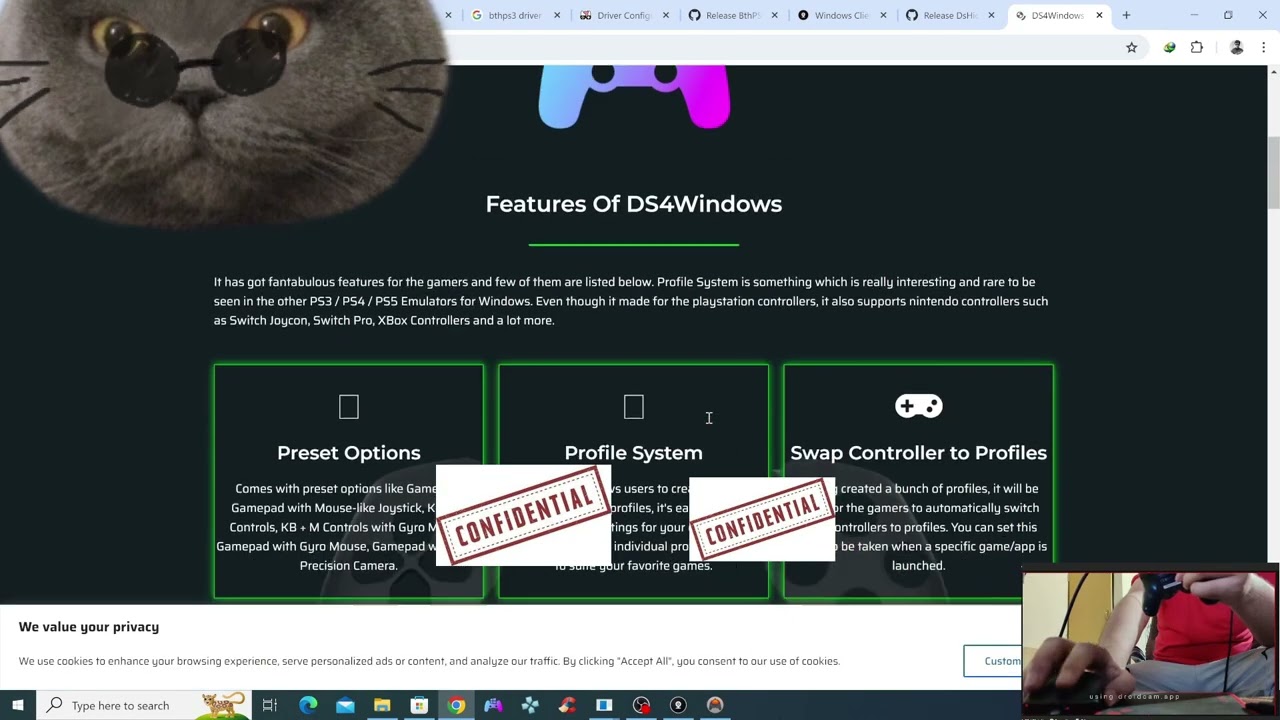Open File Explorer from the taskbar

pos(382,705)
